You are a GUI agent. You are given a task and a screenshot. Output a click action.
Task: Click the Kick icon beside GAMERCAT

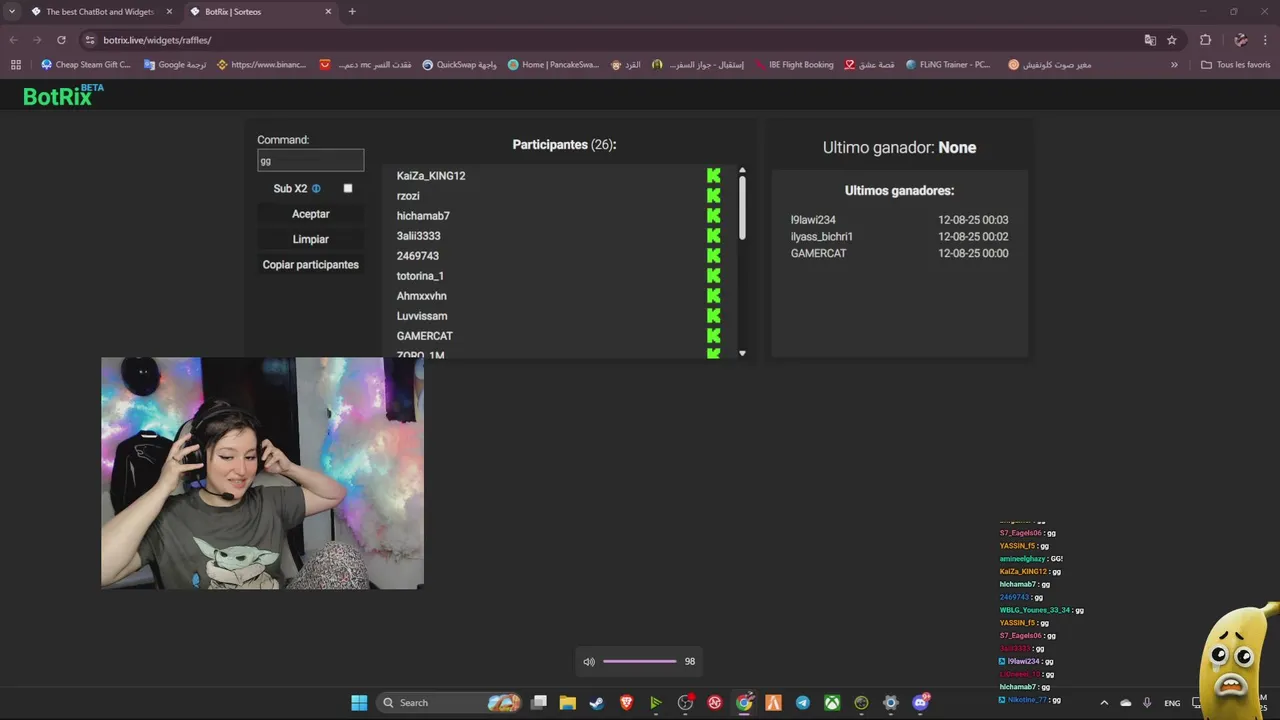point(713,335)
